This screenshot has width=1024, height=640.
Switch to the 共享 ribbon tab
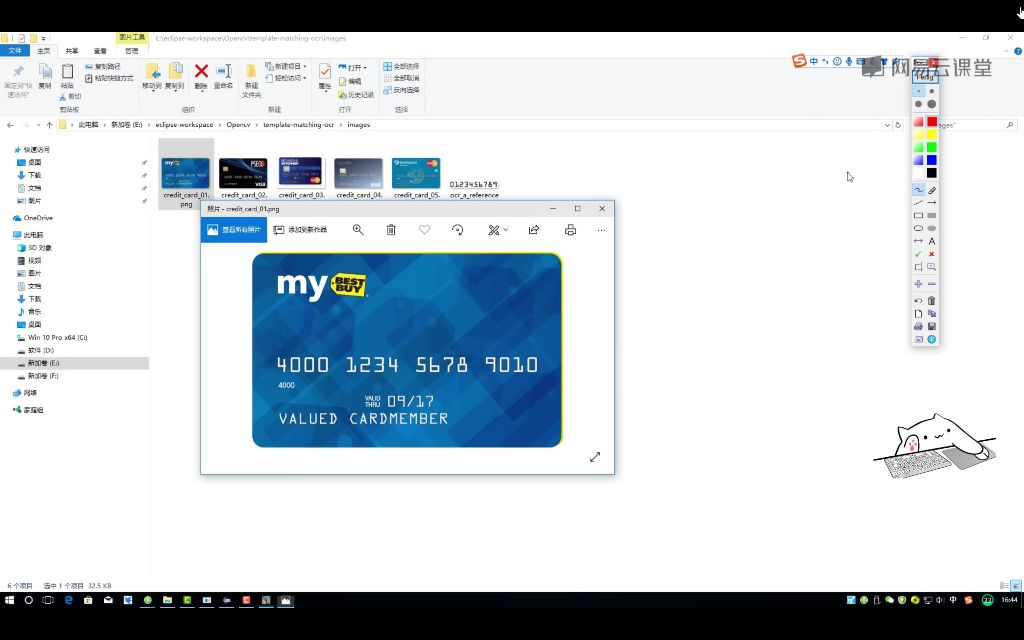(x=72, y=51)
